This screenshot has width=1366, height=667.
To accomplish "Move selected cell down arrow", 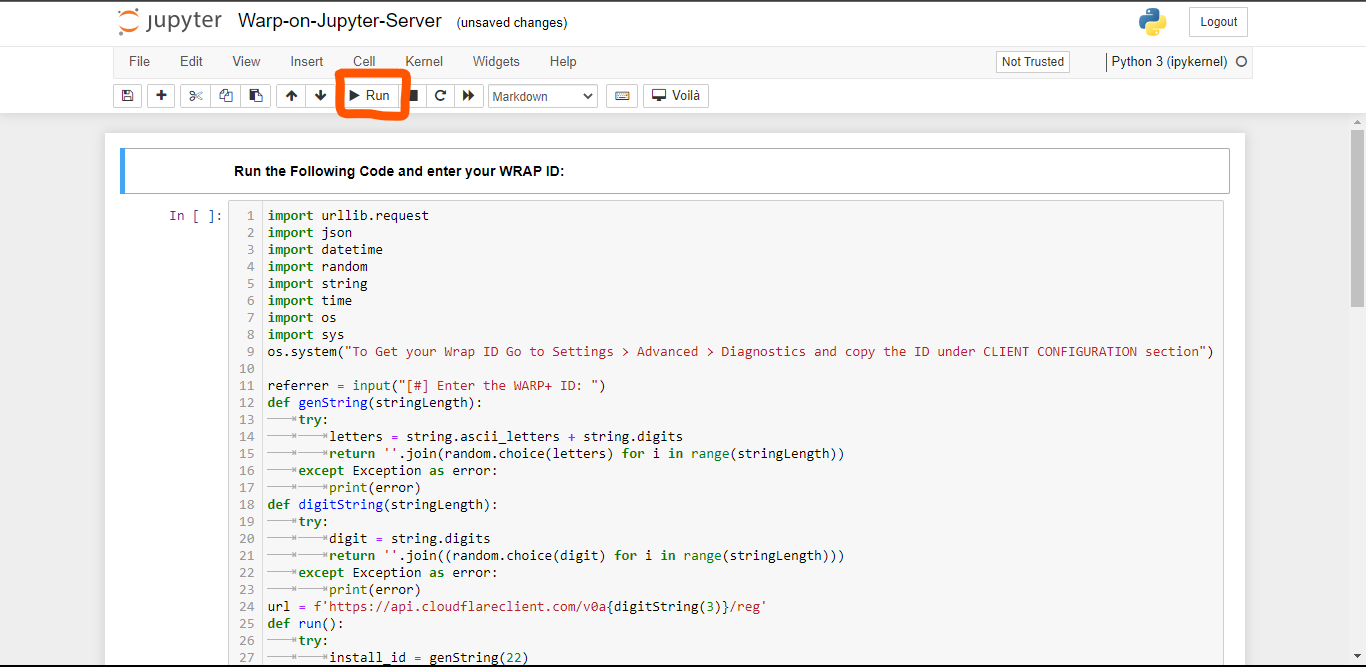I will coord(320,96).
